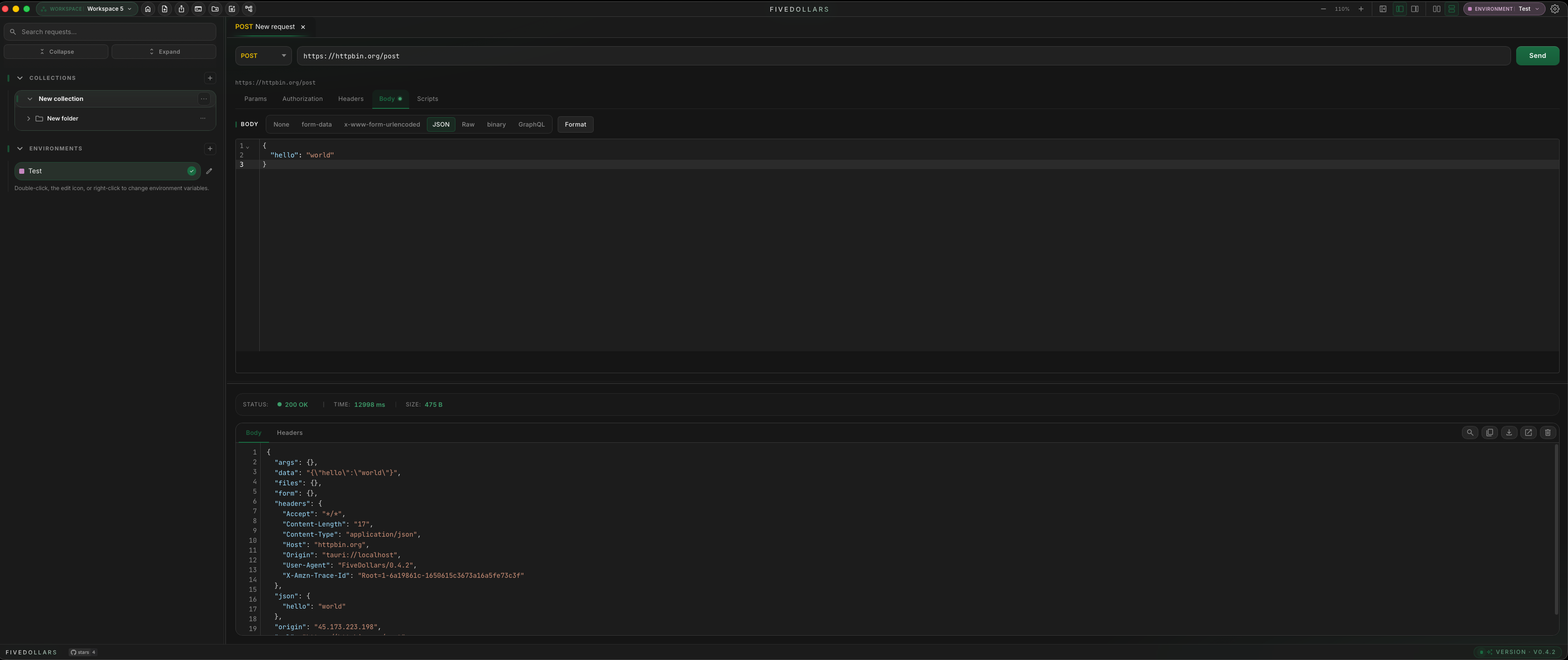Click the URL input field
The width and height of the screenshot is (1568, 660).
(x=903, y=56)
